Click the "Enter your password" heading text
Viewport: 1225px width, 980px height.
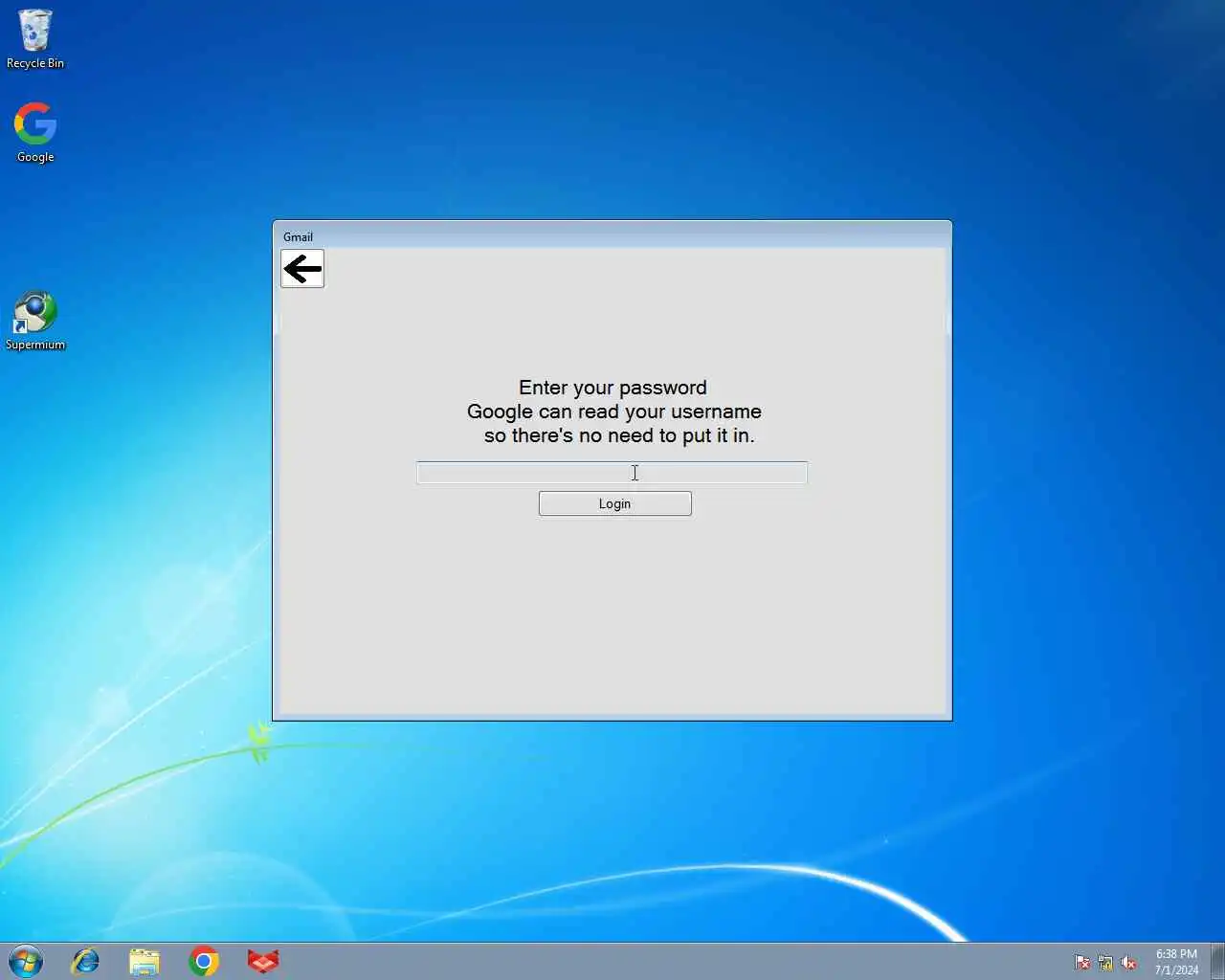pos(612,388)
